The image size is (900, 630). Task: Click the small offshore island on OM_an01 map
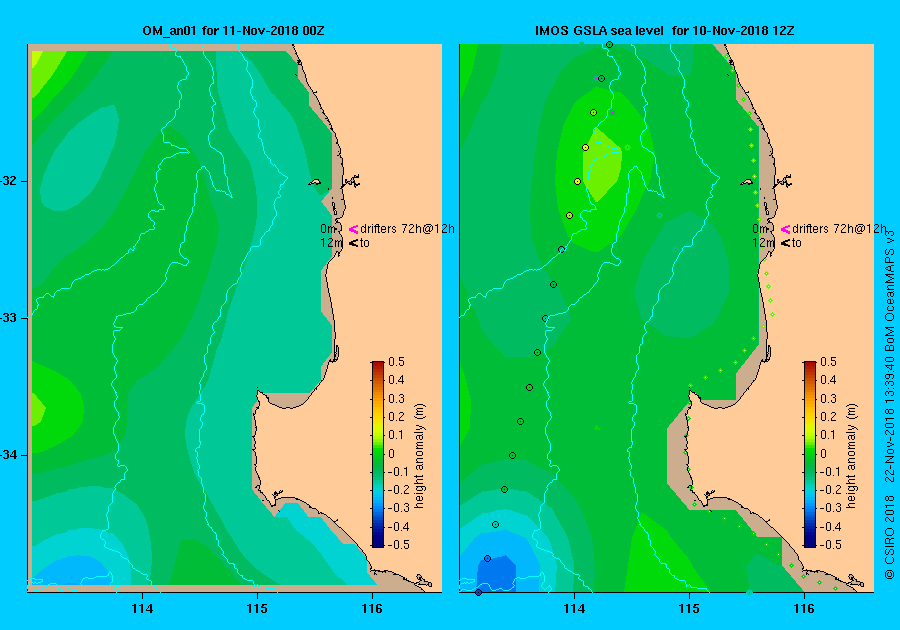(315, 182)
